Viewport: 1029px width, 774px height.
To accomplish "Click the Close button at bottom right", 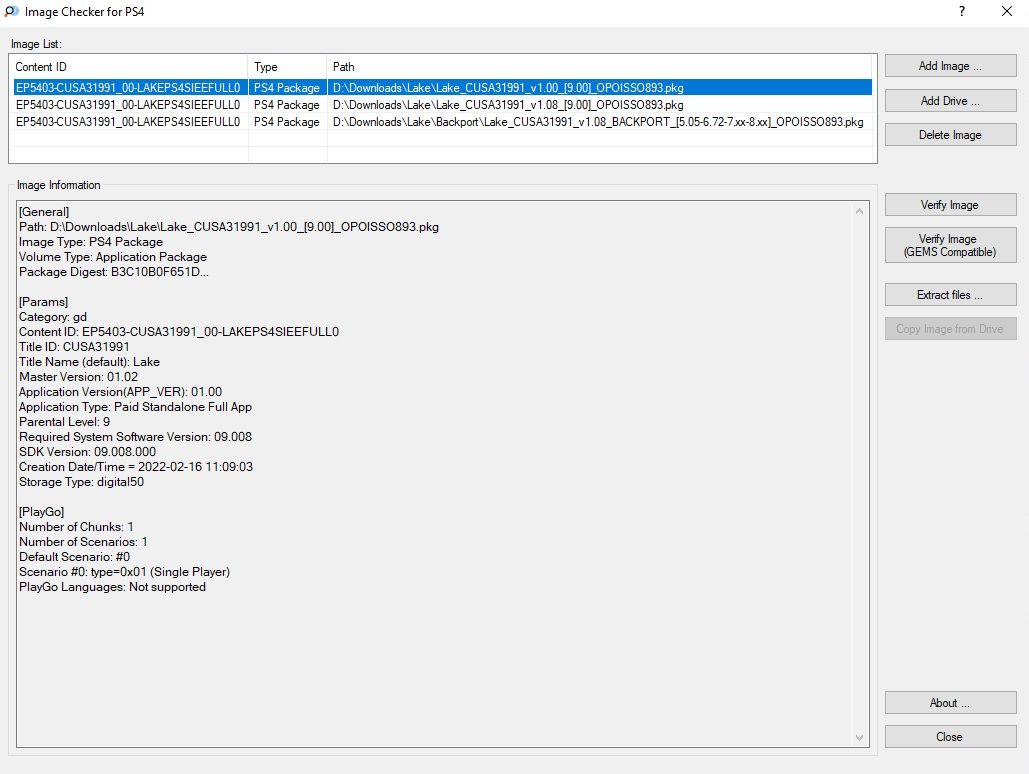I will [950, 737].
